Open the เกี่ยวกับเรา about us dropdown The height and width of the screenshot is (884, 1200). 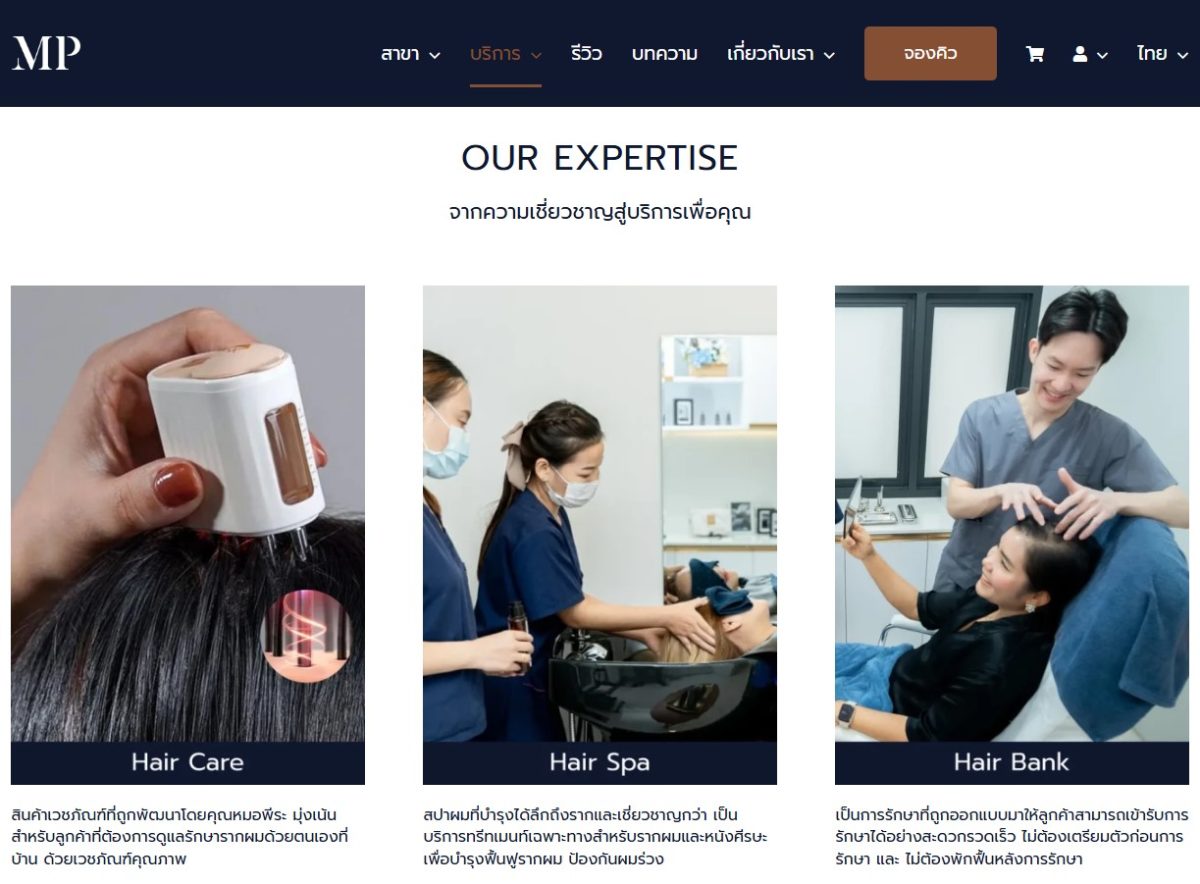tap(781, 54)
